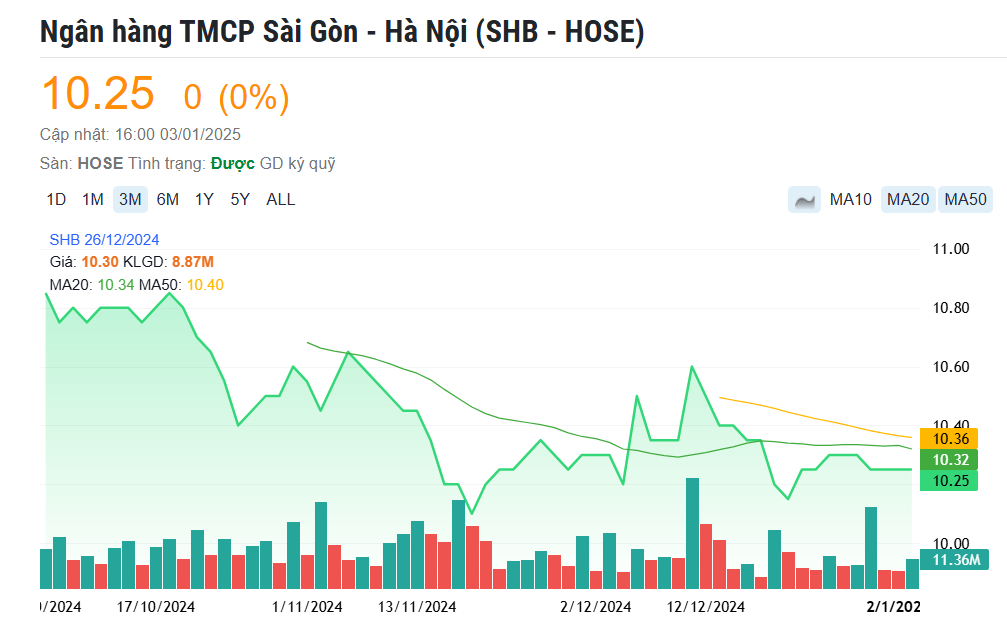Viewport: 1007px width, 622px height.
Task: Click the MA20 10.34 legend value
Action: coord(116,285)
